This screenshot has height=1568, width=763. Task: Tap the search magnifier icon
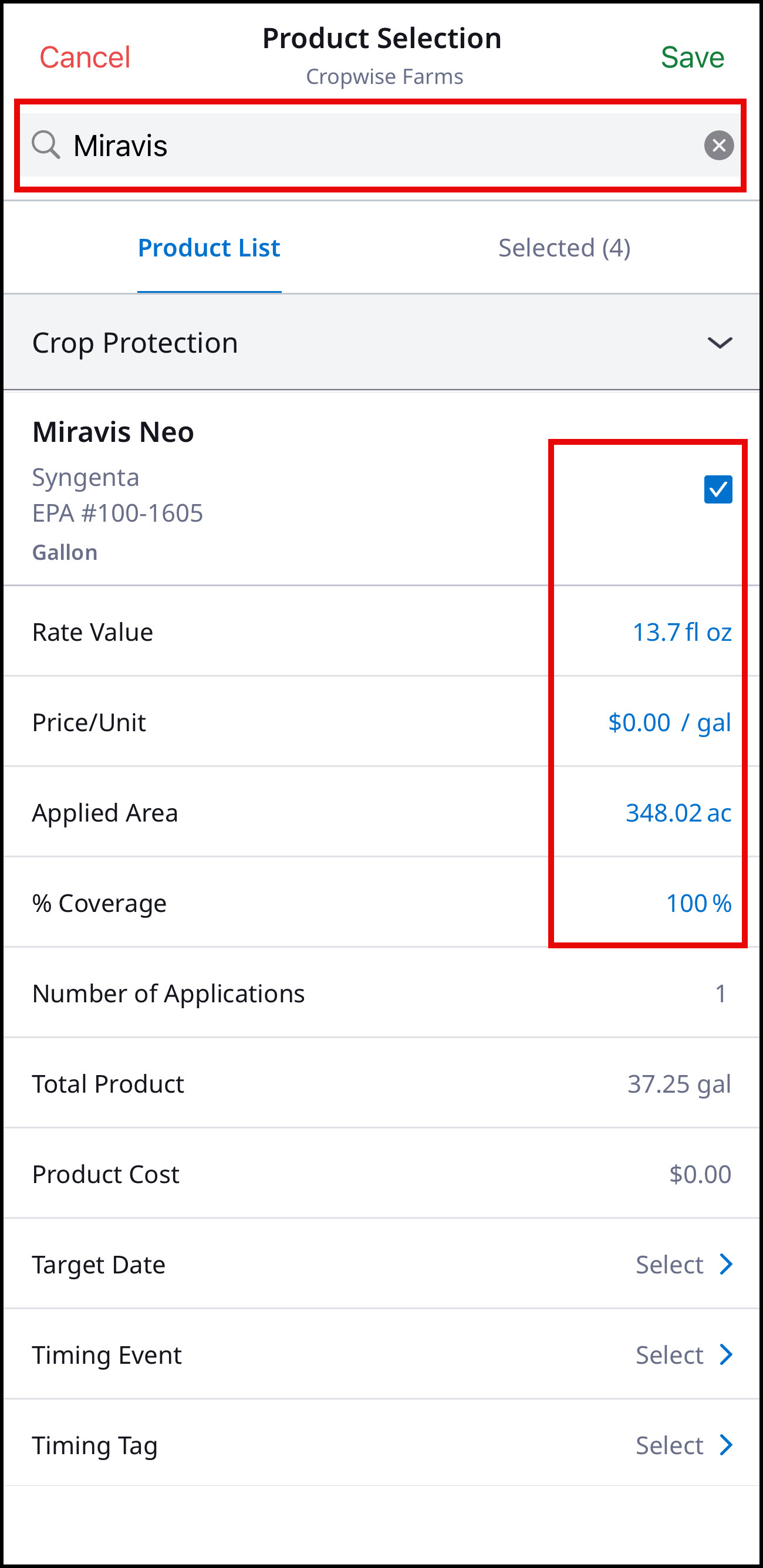tap(46, 145)
